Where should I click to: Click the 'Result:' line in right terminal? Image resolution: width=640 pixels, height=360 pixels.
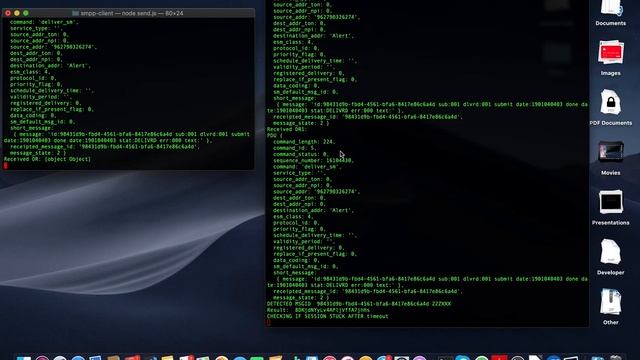tap(318, 310)
